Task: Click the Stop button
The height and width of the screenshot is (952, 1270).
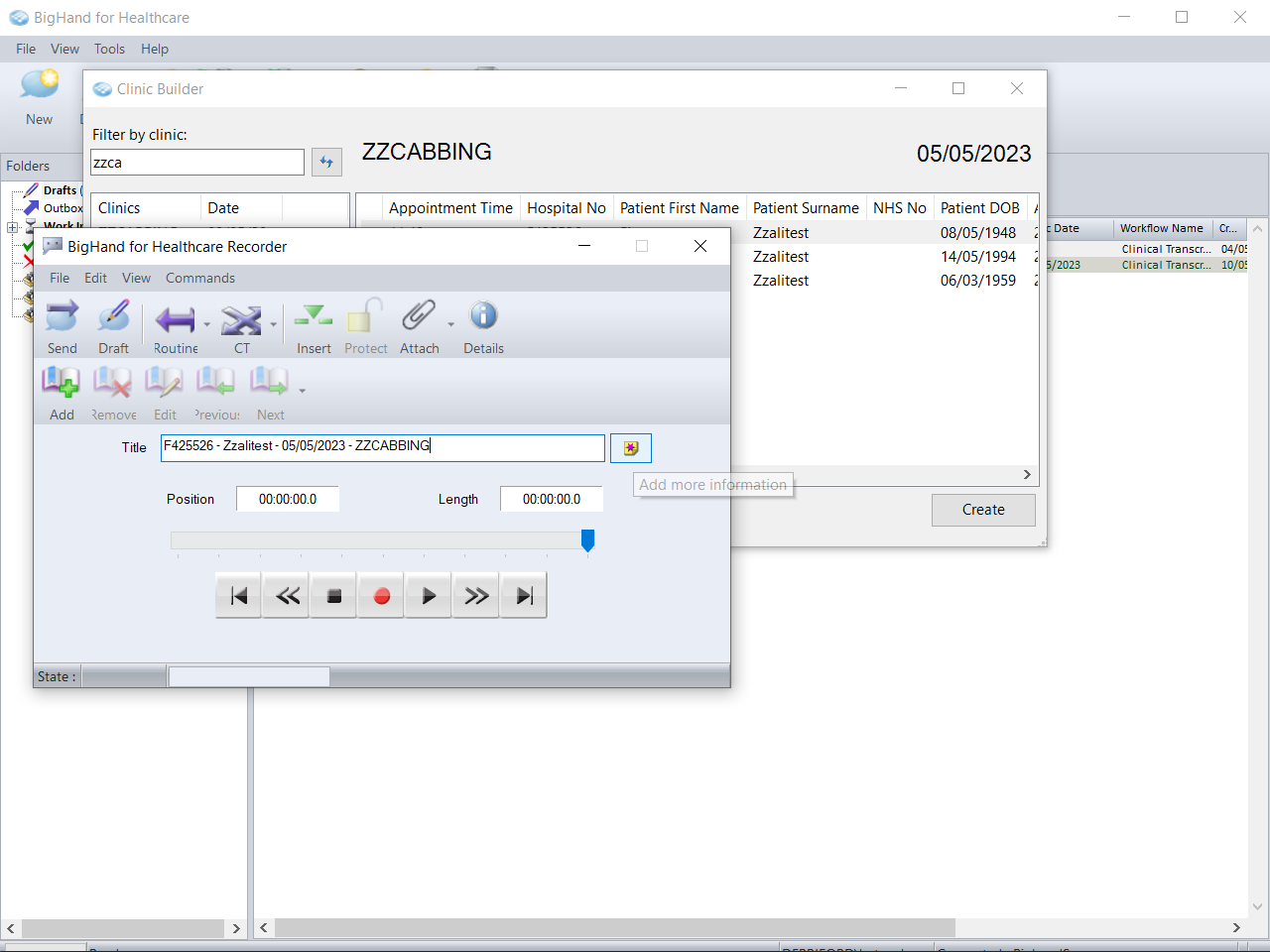Action: tap(334, 596)
